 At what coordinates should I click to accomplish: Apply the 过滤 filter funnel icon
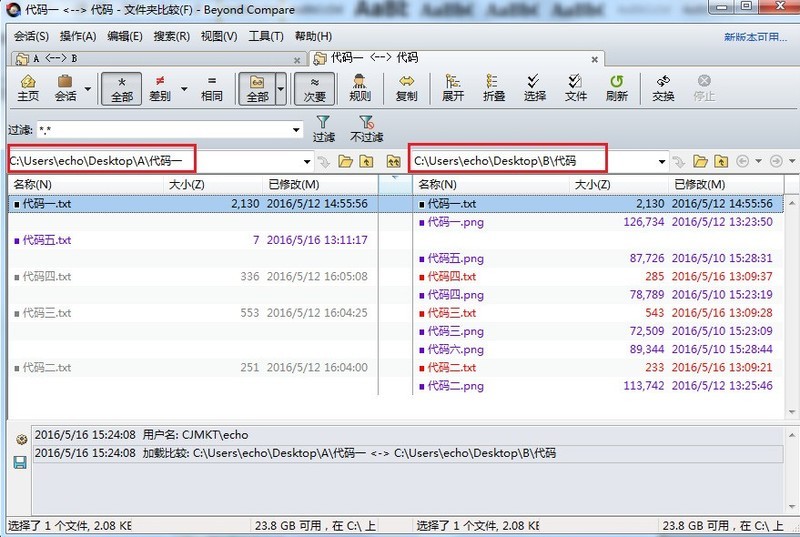coord(323,129)
